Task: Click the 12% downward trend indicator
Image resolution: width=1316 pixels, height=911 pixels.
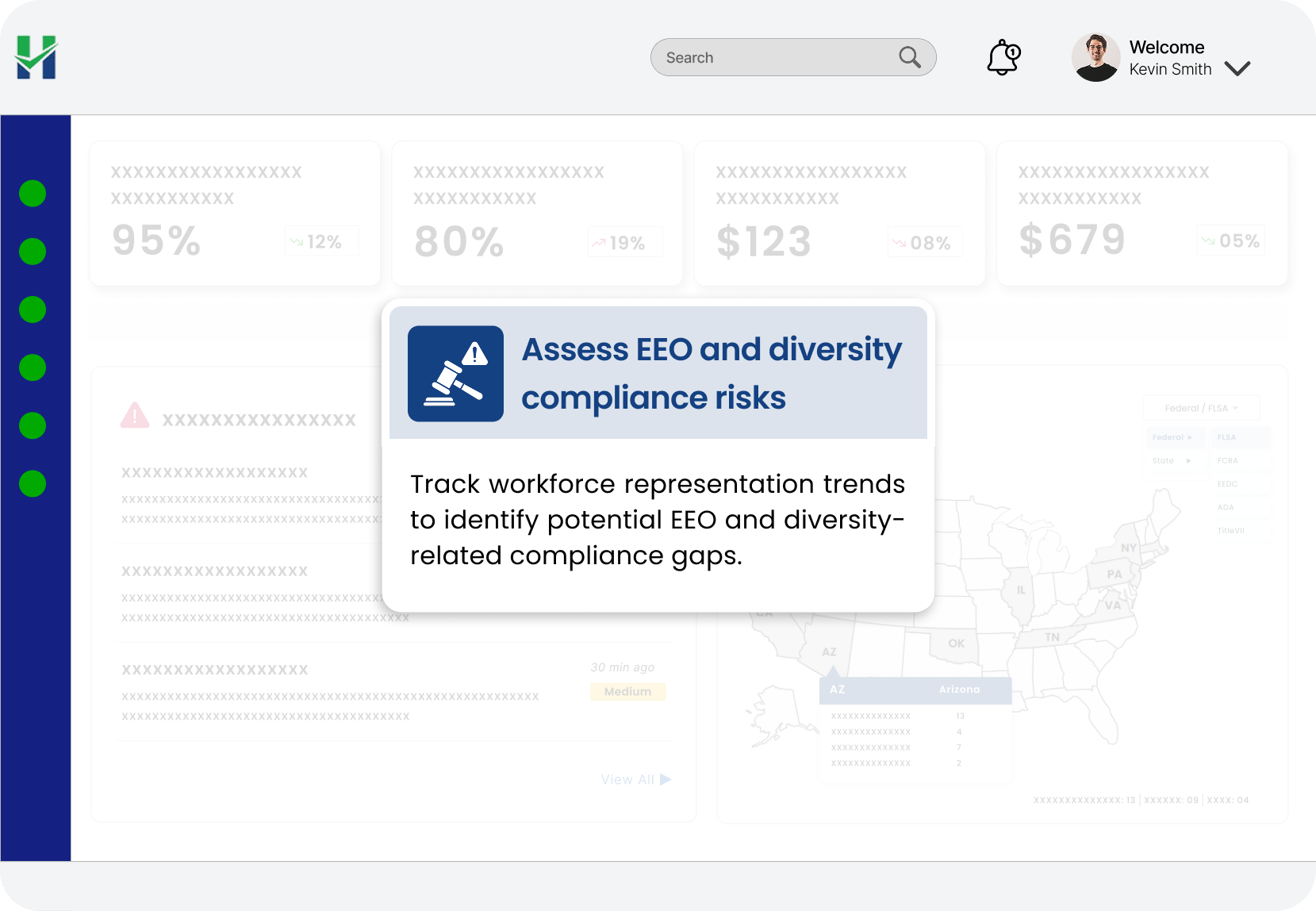Action: click(x=321, y=241)
